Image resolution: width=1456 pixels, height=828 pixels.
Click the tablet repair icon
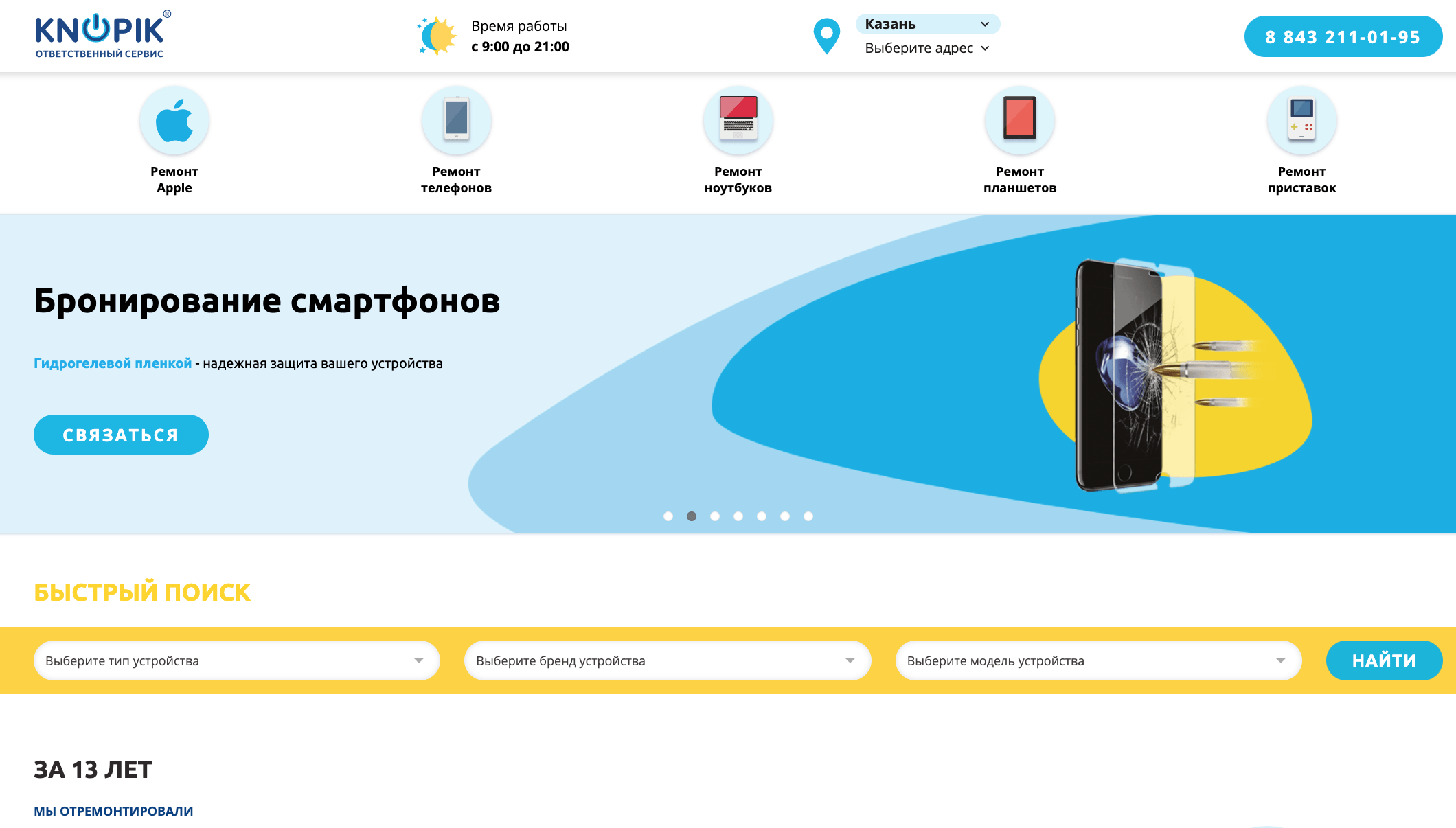coord(1020,120)
